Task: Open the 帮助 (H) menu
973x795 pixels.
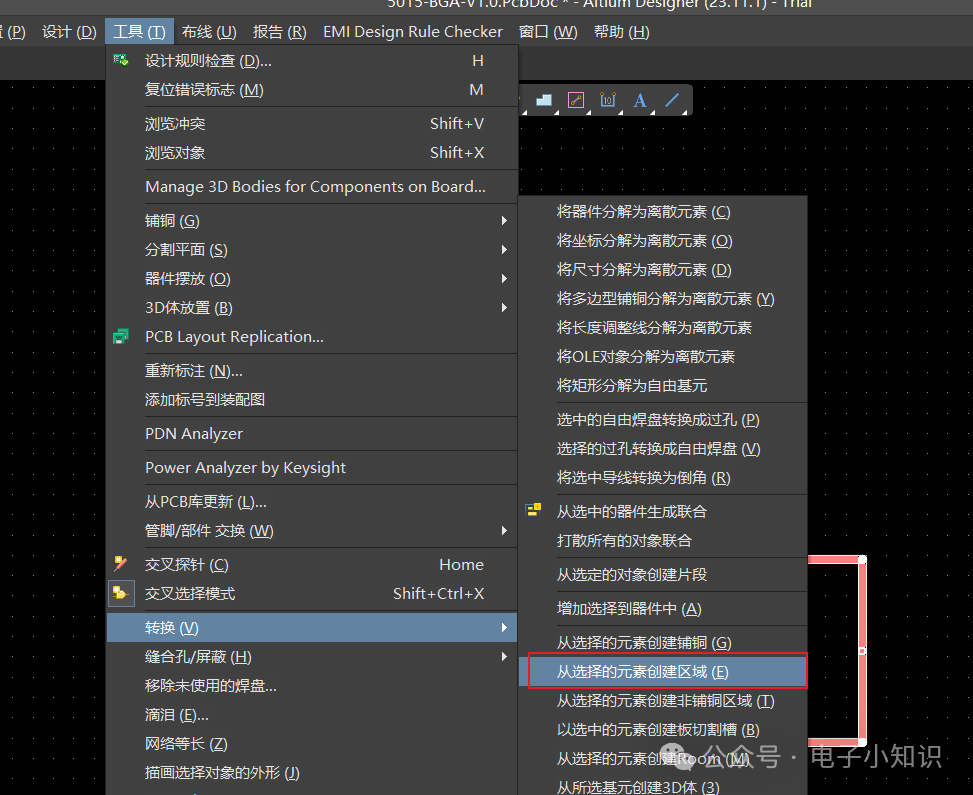Action: [x=621, y=32]
